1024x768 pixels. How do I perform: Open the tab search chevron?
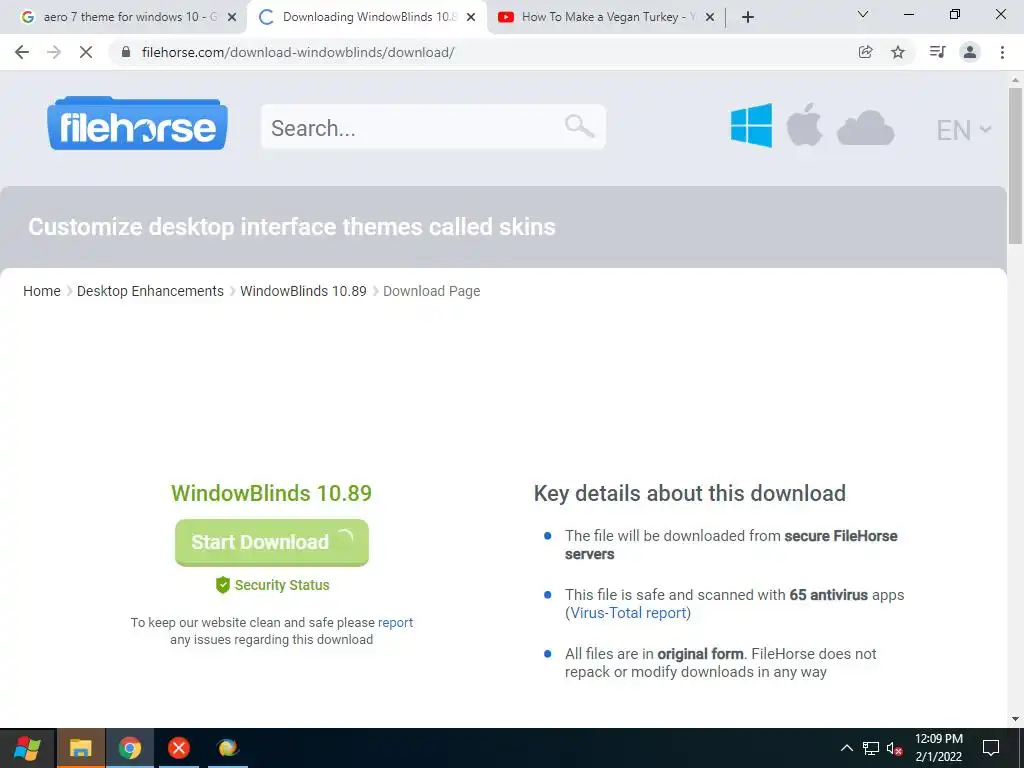[863, 14]
